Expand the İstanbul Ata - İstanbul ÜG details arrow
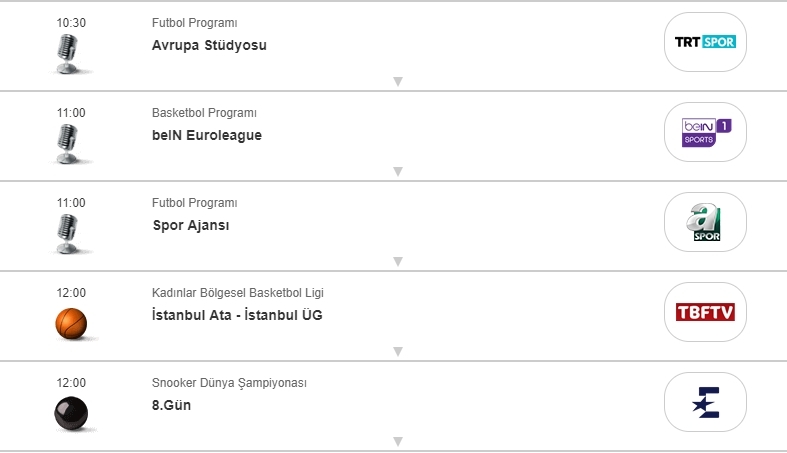 (397, 351)
